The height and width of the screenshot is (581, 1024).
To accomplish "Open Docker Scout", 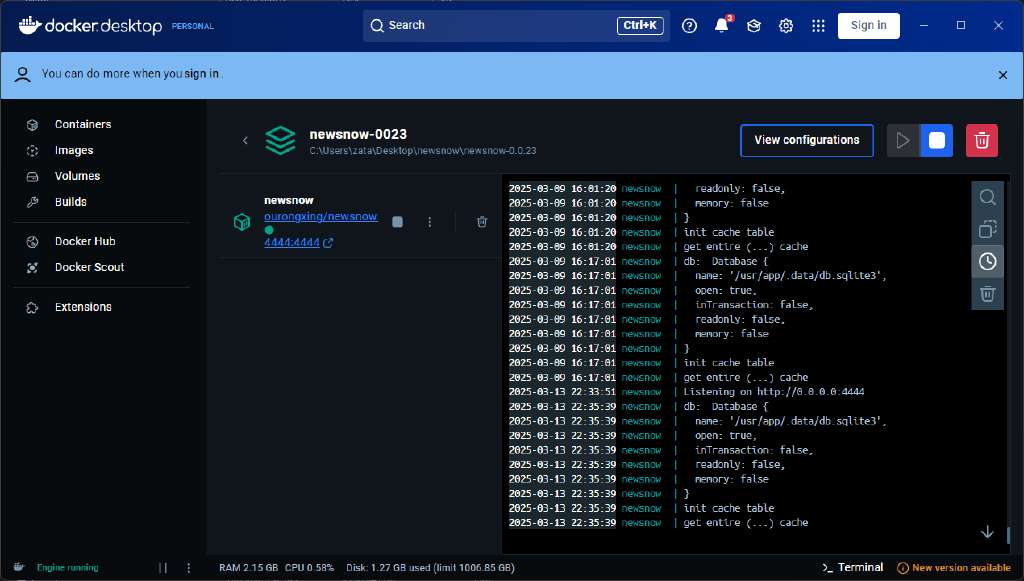I will [89, 267].
